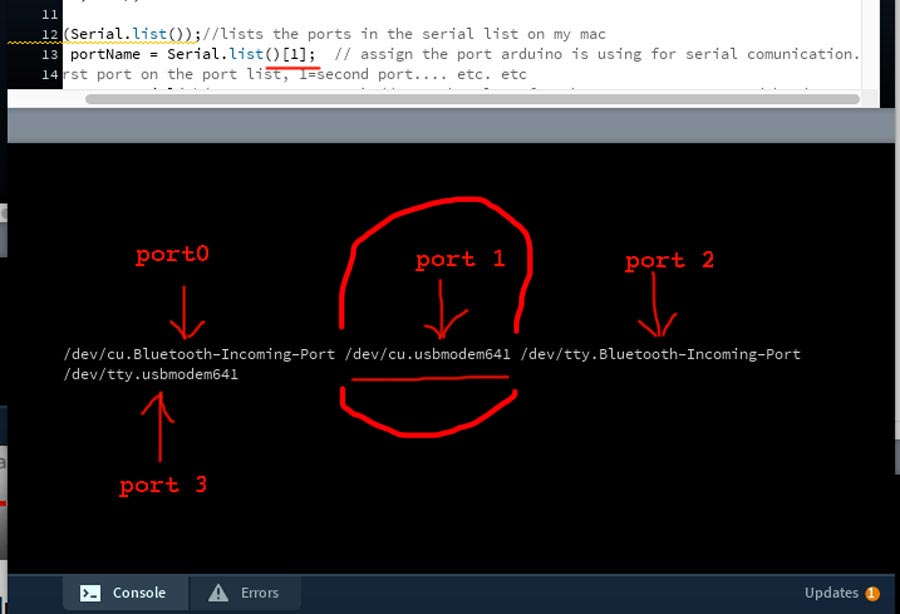Open the Updates notification link
Viewport: 900px width, 614px height.
(x=831, y=593)
